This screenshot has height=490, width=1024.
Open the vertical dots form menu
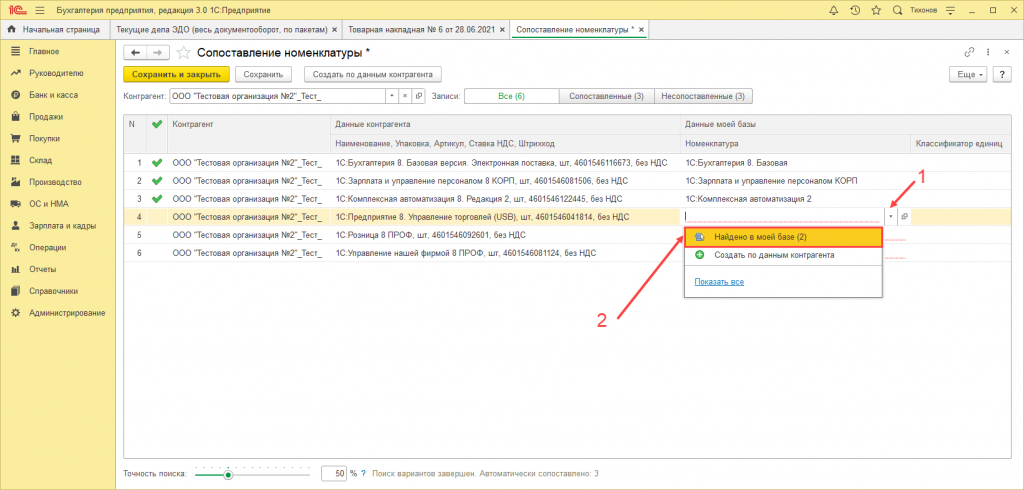[987, 52]
